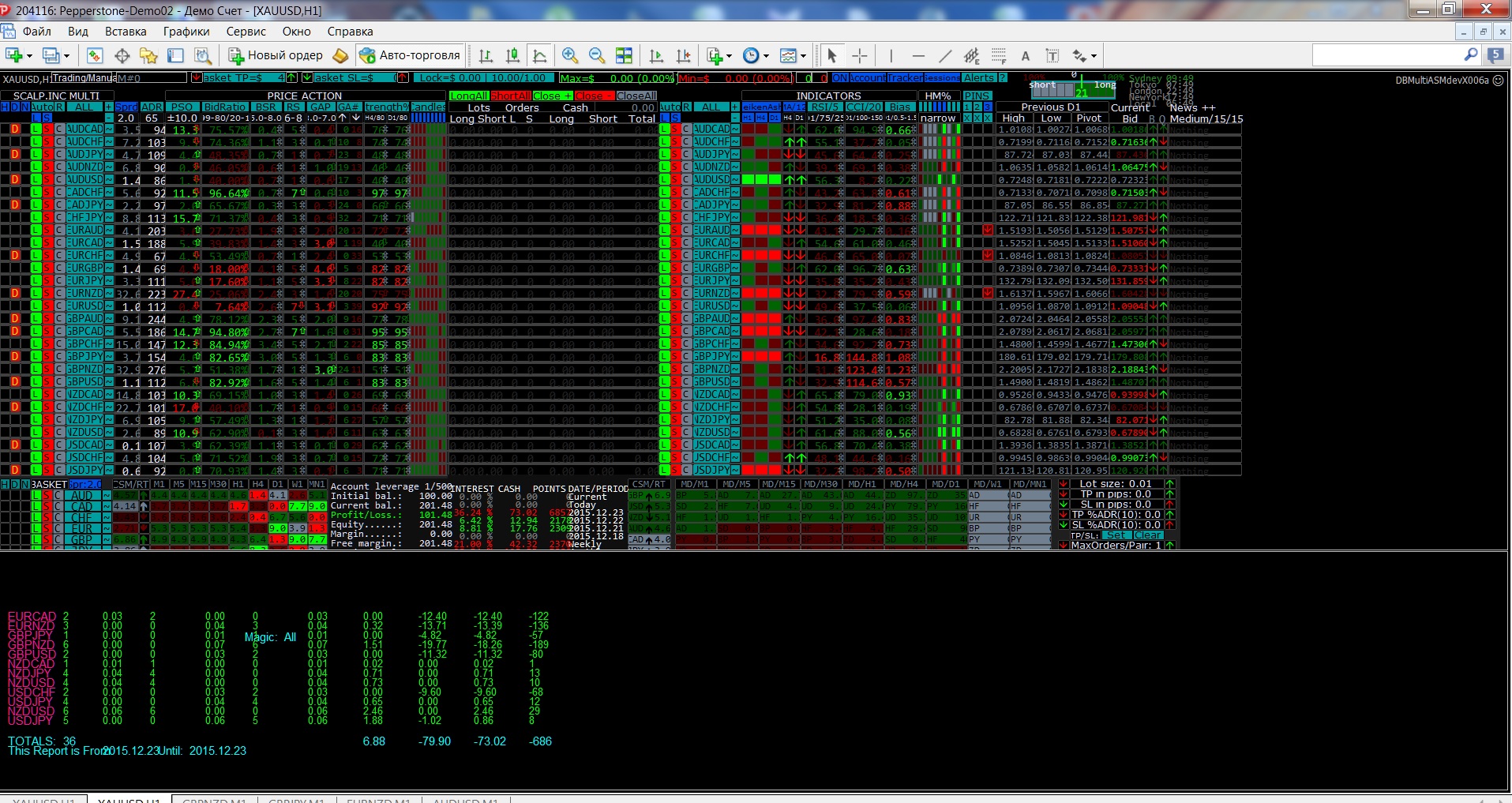Open the chat notifications icon
1512x803 pixels.
click(1495, 54)
